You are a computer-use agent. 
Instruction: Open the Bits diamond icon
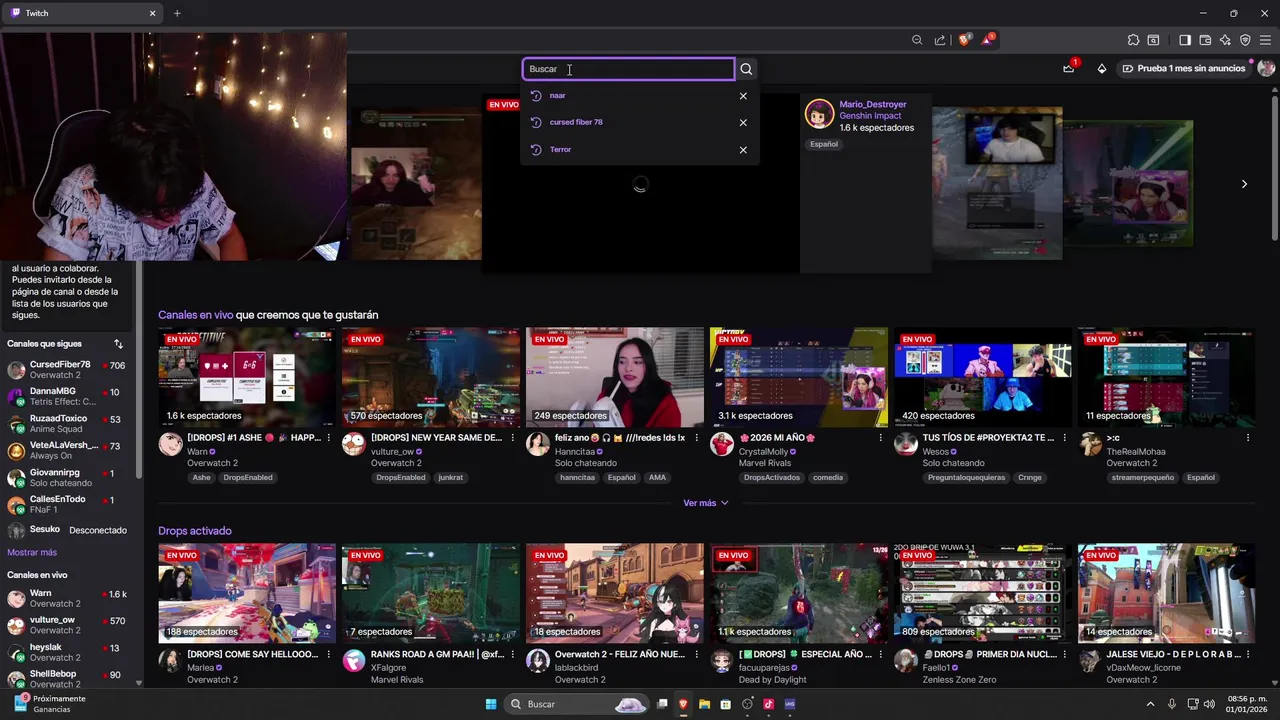(1102, 69)
